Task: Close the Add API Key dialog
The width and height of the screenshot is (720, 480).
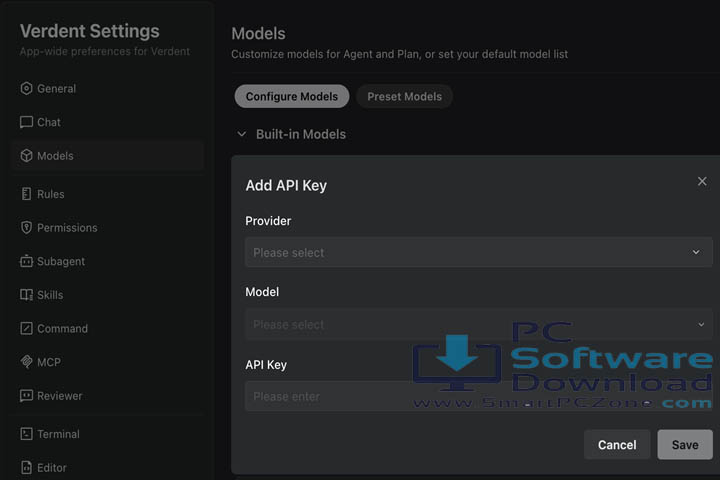Action: [x=702, y=181]
